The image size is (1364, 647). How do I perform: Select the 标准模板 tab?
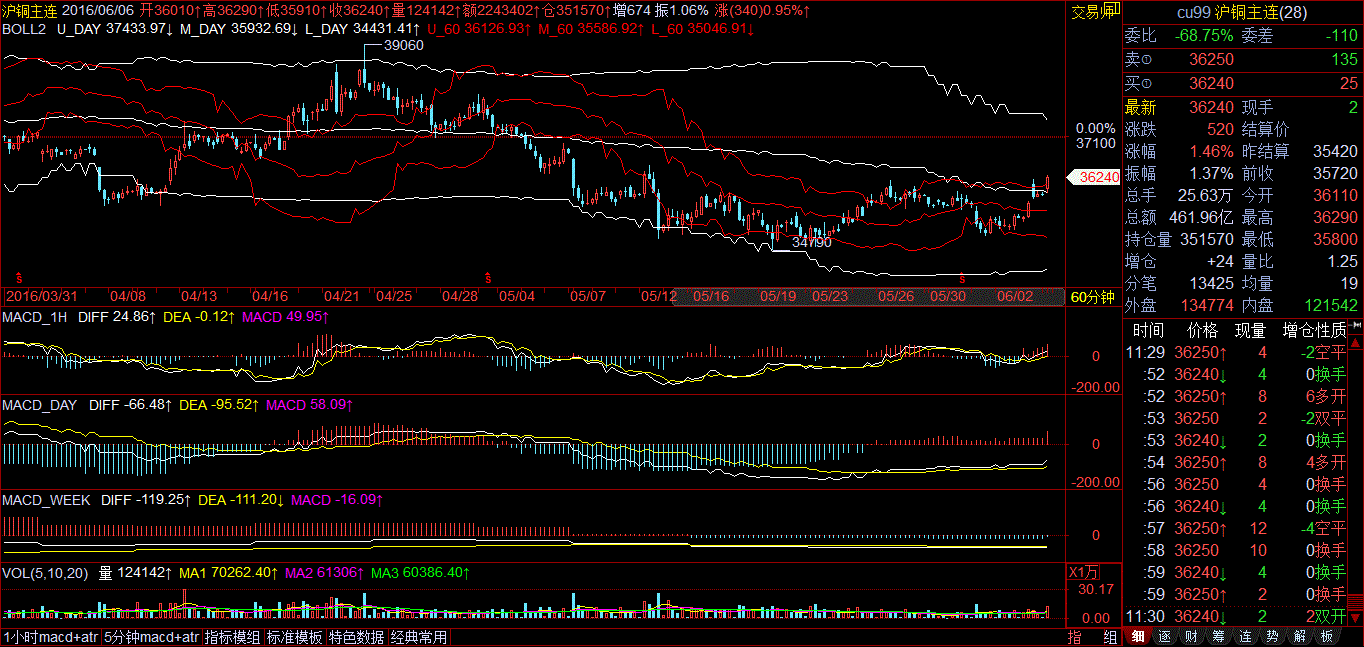[x=295, y=637]
